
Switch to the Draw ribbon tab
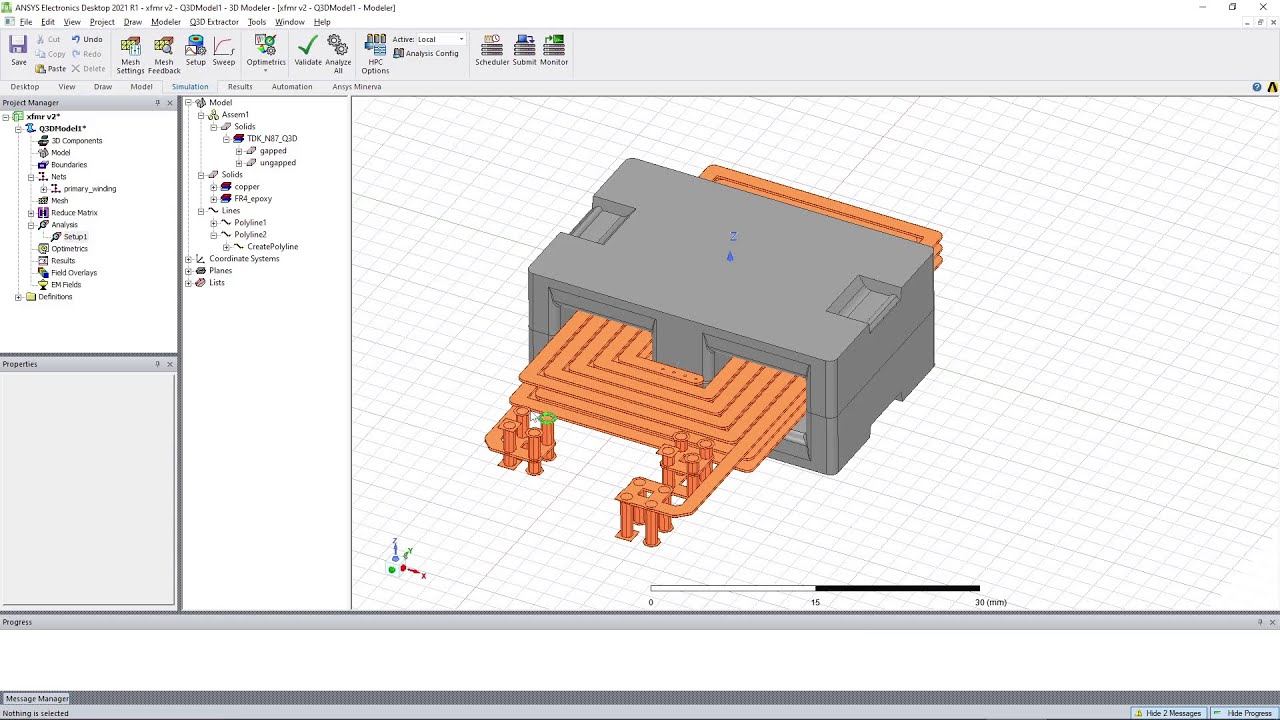[103, 87]
